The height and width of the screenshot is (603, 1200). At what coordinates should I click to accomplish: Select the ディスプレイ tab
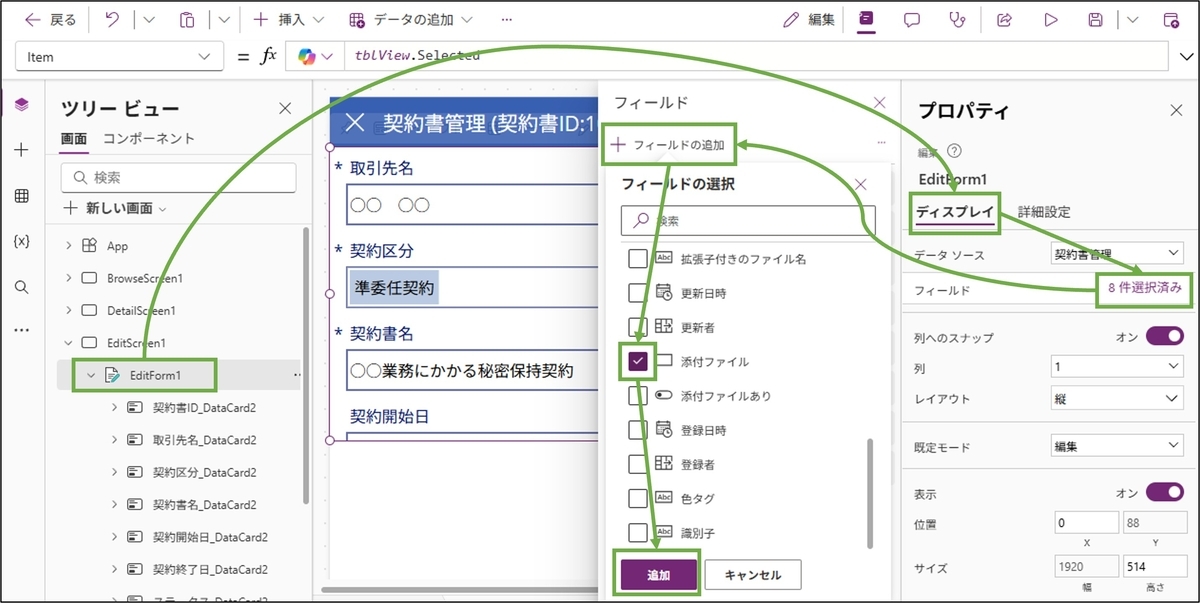(x=955, y=212)
